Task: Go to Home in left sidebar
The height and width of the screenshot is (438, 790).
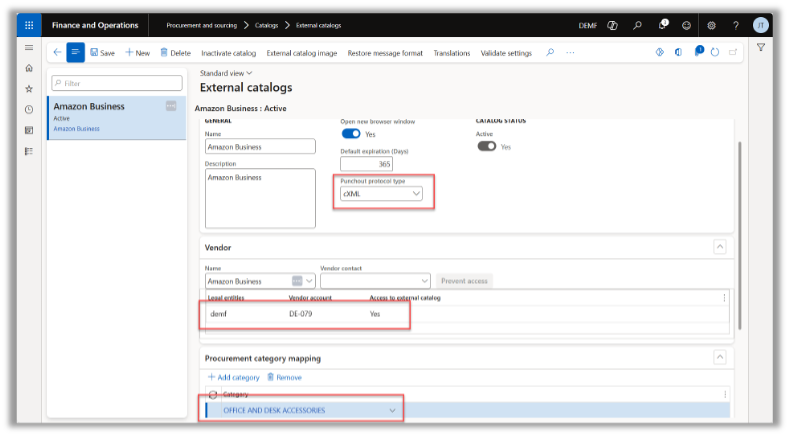Action: [x=29, y=68]
